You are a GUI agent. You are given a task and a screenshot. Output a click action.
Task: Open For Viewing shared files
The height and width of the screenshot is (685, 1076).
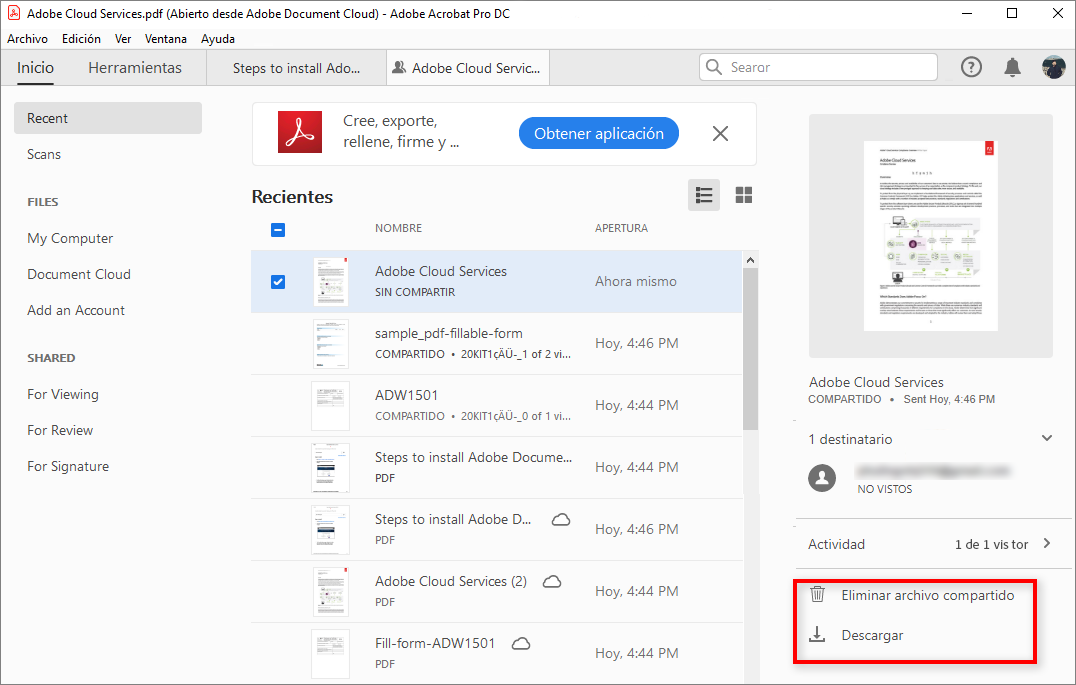[63, 395]
